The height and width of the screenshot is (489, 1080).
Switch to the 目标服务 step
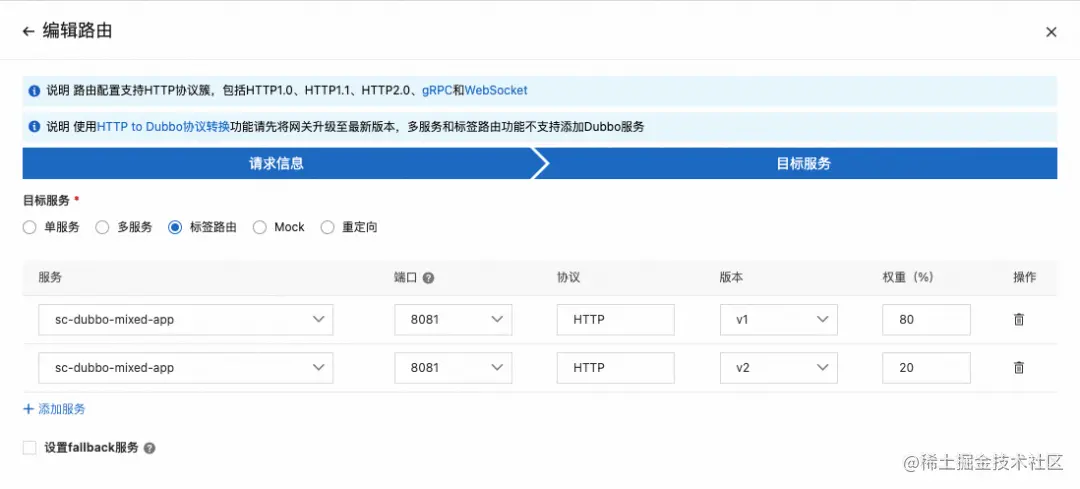click(803, 164)
